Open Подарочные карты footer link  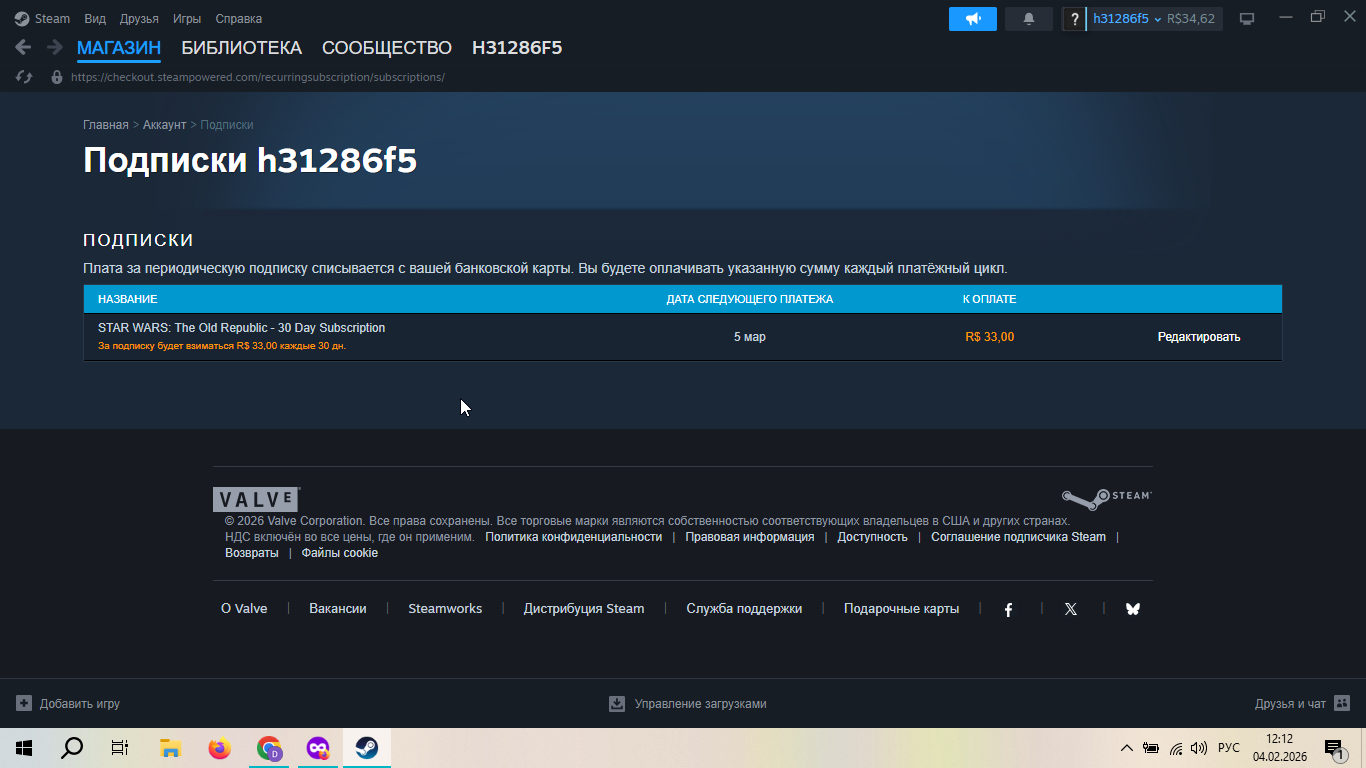click(901, 609)
